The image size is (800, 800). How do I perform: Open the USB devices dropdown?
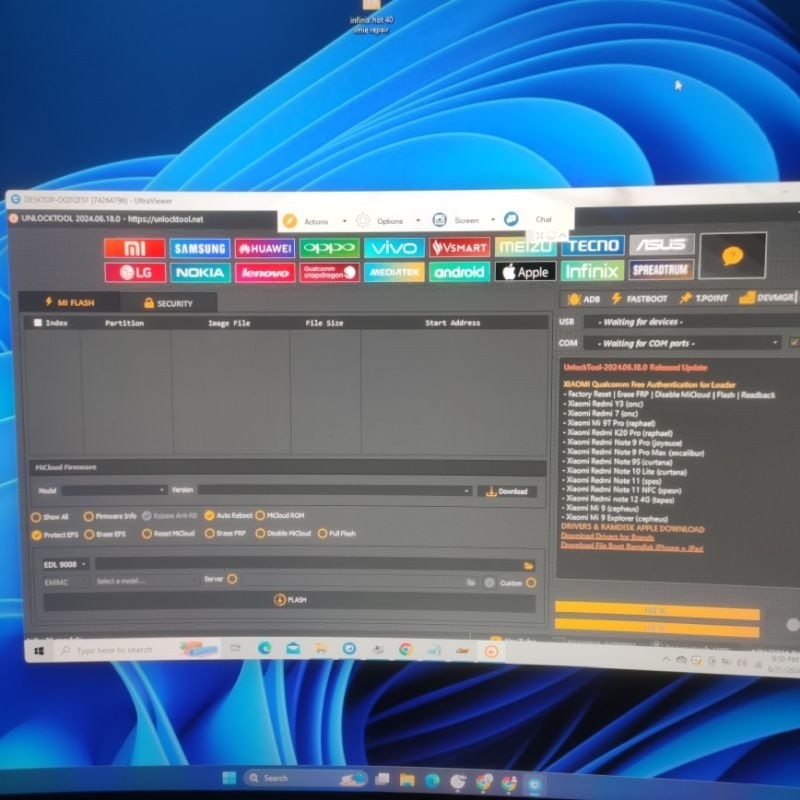pyautogui.click(x=691, y=321)
